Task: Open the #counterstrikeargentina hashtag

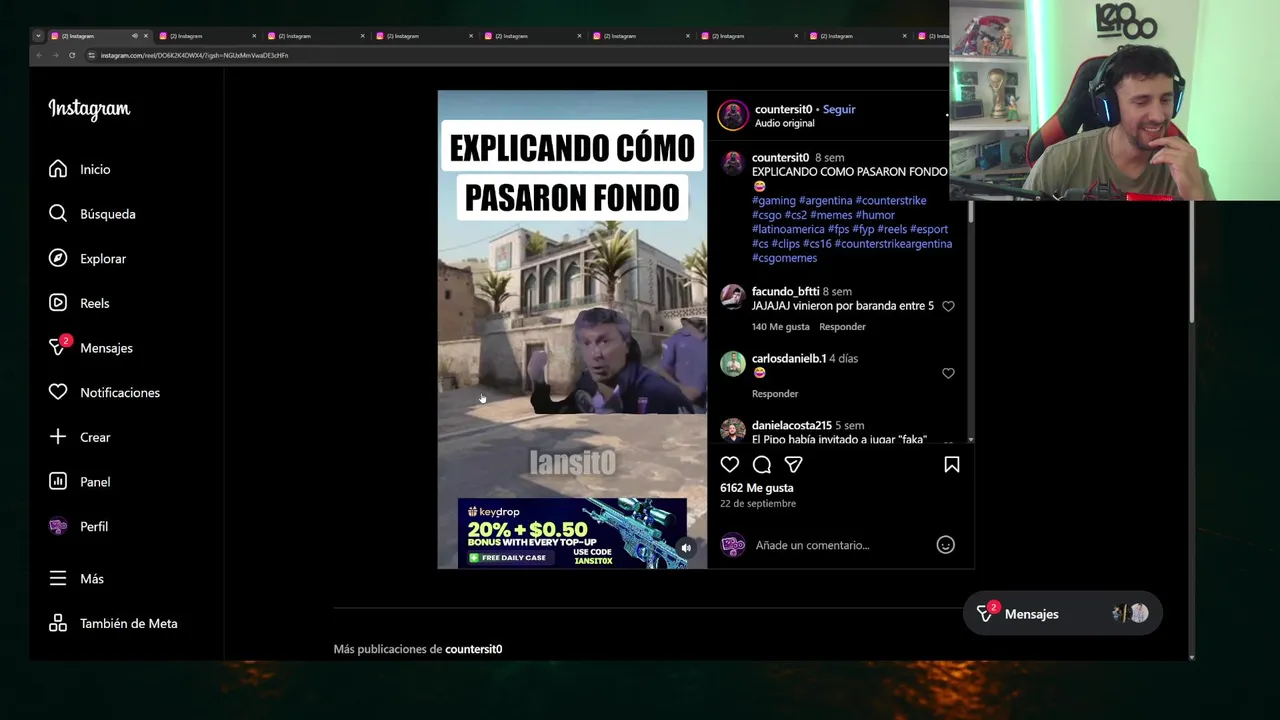Action: coord(893,243)
